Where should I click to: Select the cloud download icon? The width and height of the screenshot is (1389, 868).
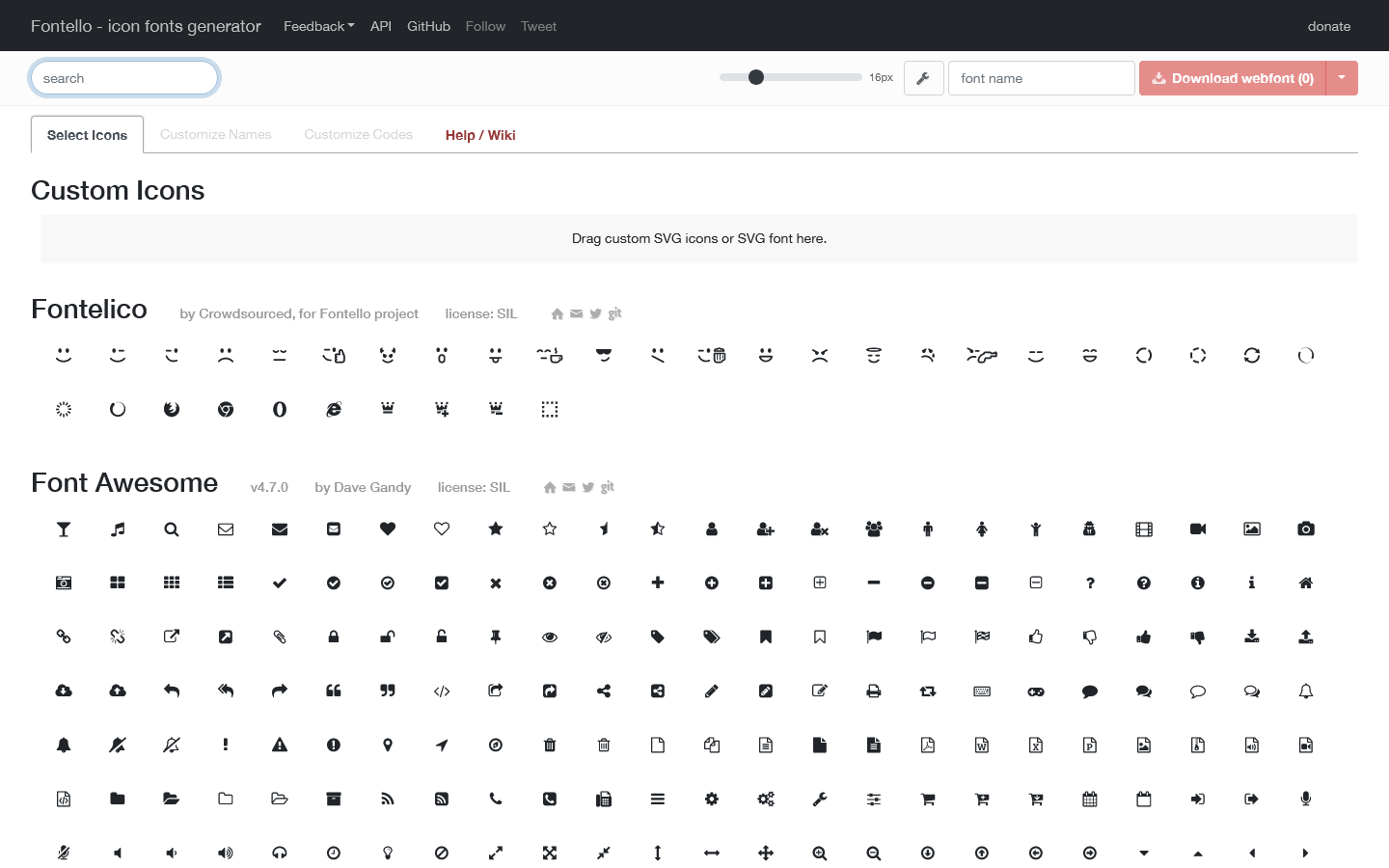(64, 691)
